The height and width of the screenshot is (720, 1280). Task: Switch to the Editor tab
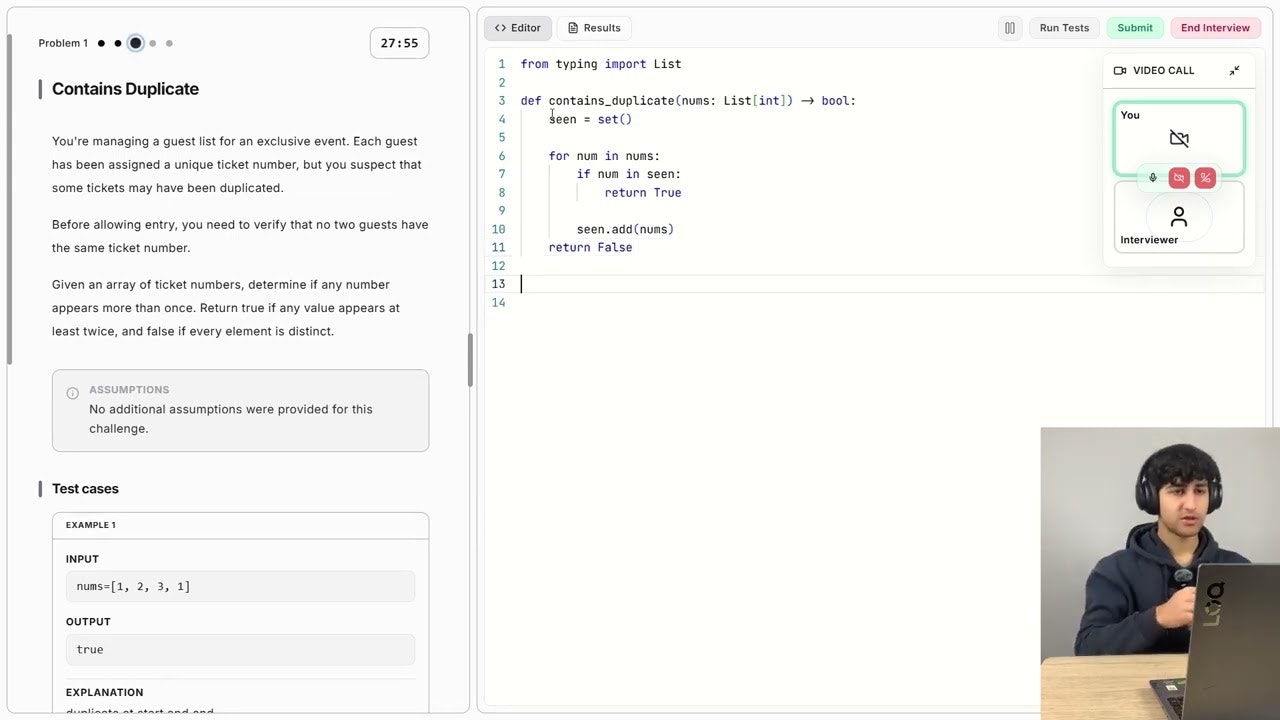pos(517,28)
